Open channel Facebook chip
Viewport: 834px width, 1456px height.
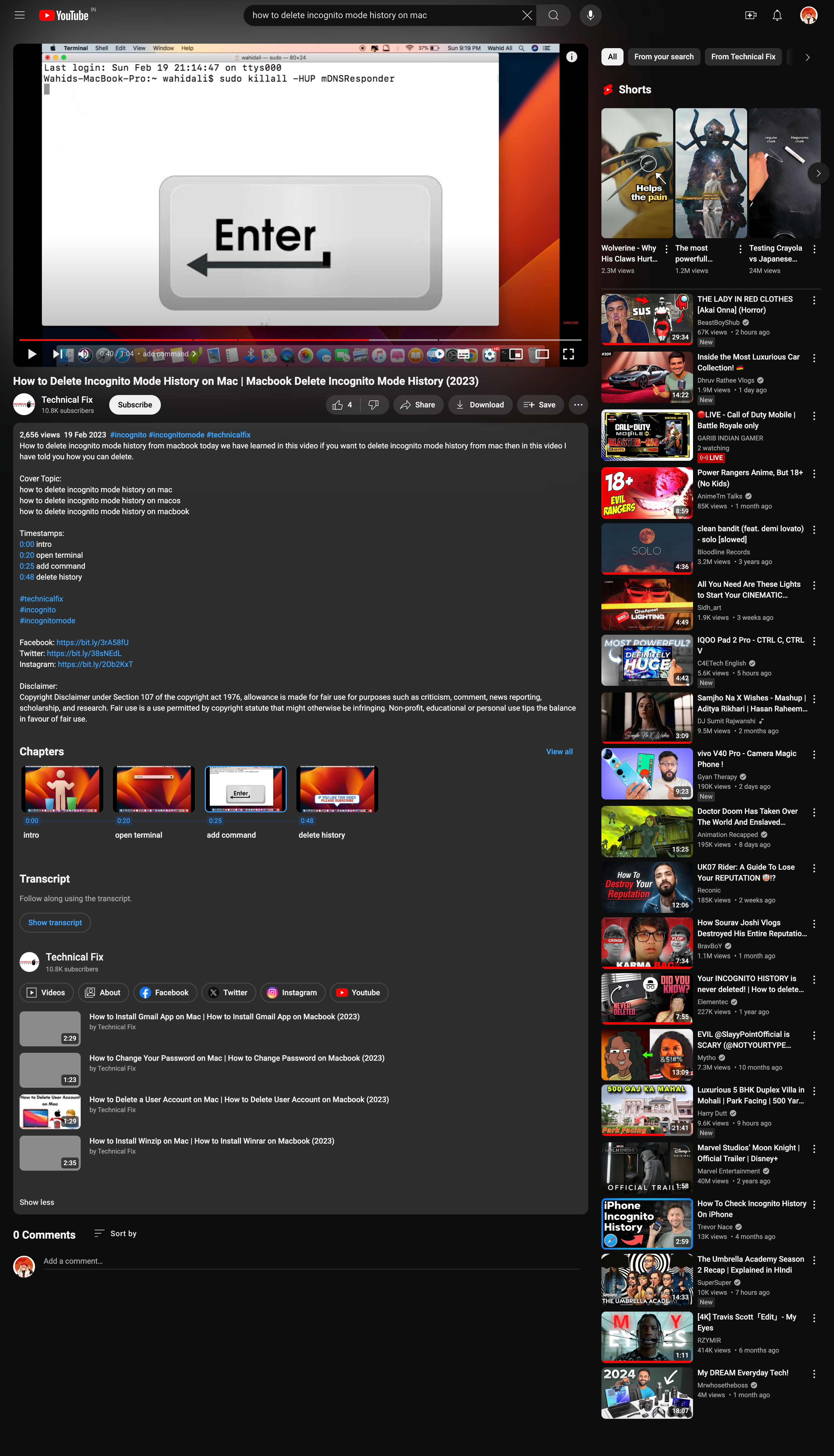click(165, 993)
